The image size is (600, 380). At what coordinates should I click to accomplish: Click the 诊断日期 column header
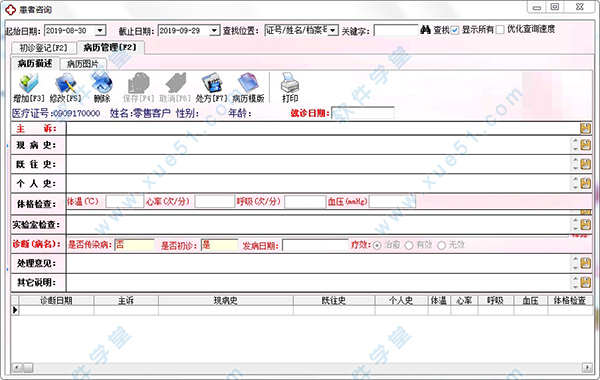pyautogui.click(x=56, y=301)
